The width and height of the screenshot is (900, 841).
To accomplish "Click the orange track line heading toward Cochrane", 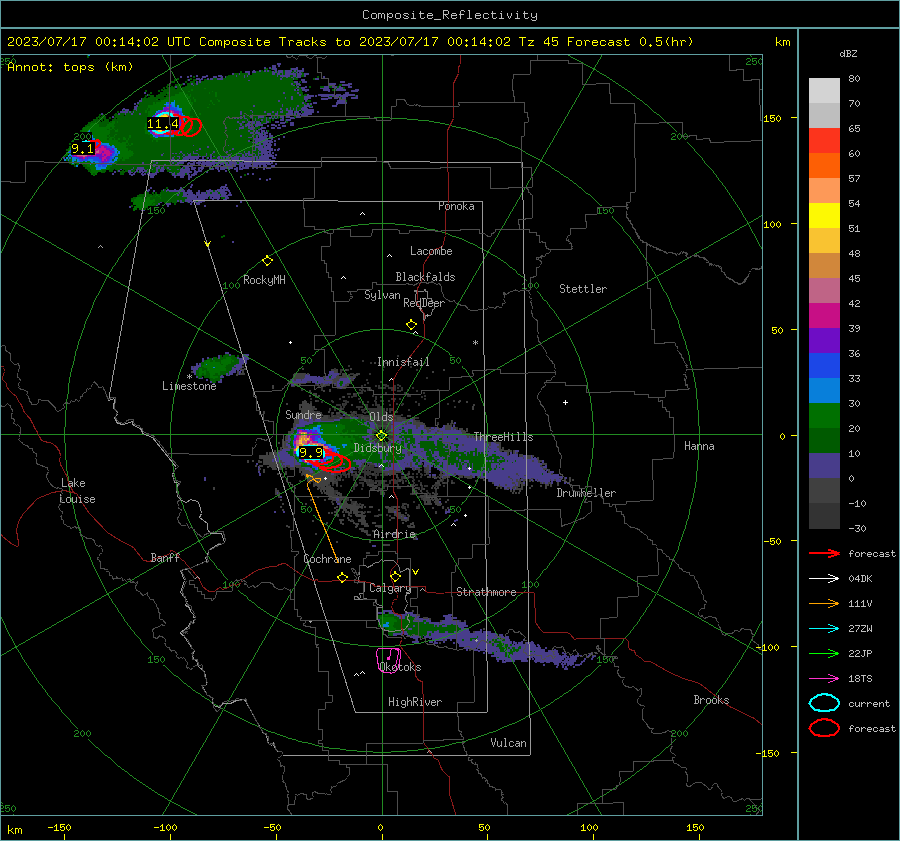I will pos(322,520).
